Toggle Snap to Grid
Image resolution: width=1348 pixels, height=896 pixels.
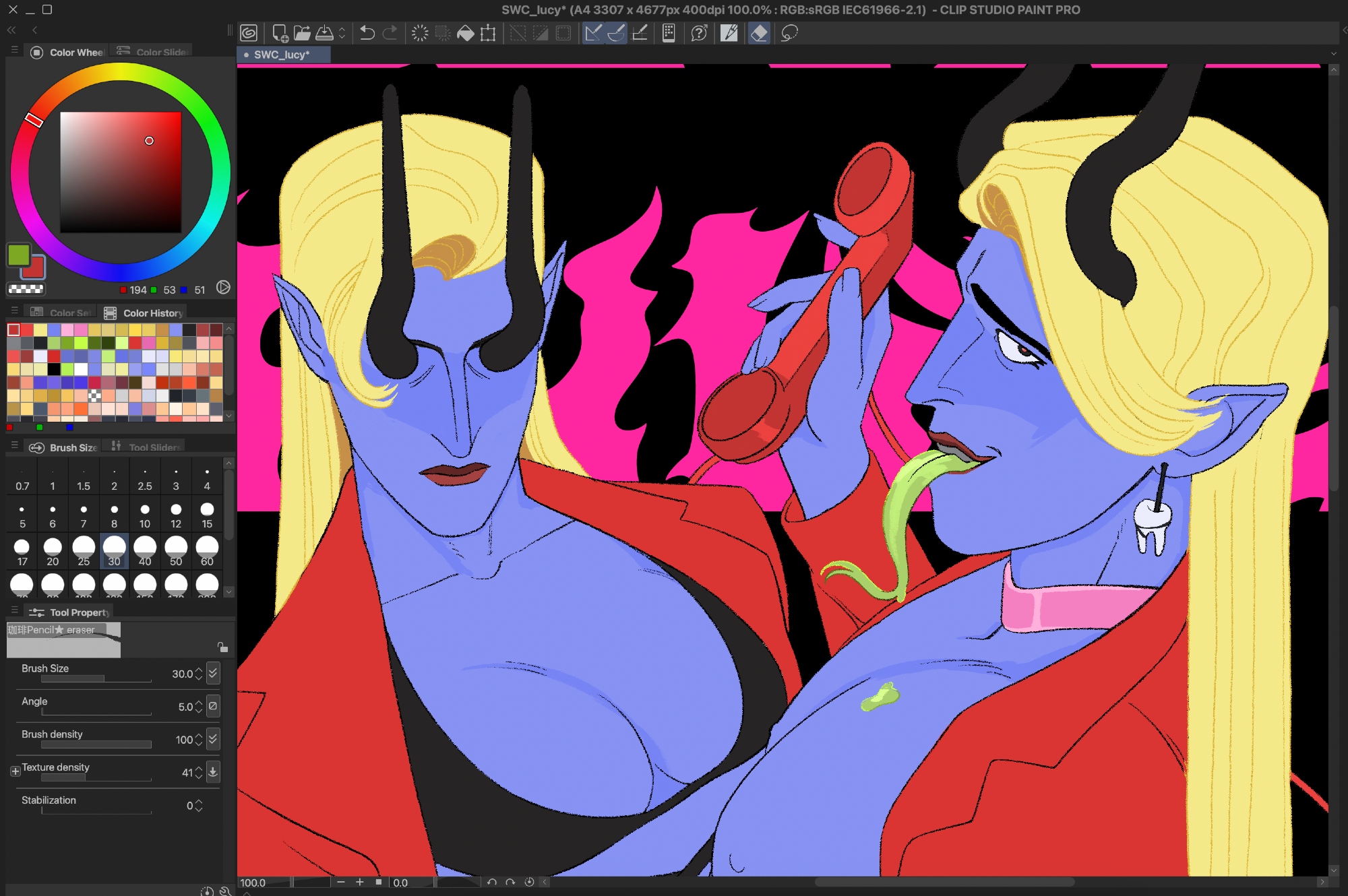640,33
